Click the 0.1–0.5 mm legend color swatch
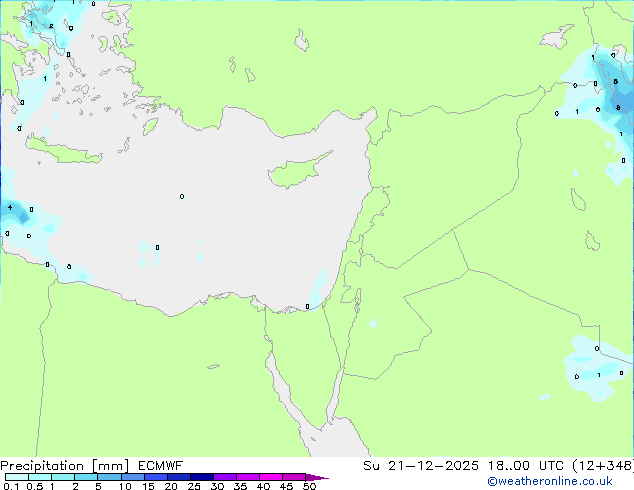The width and height of the screenshot is (634, 490). tap(17, 477)
